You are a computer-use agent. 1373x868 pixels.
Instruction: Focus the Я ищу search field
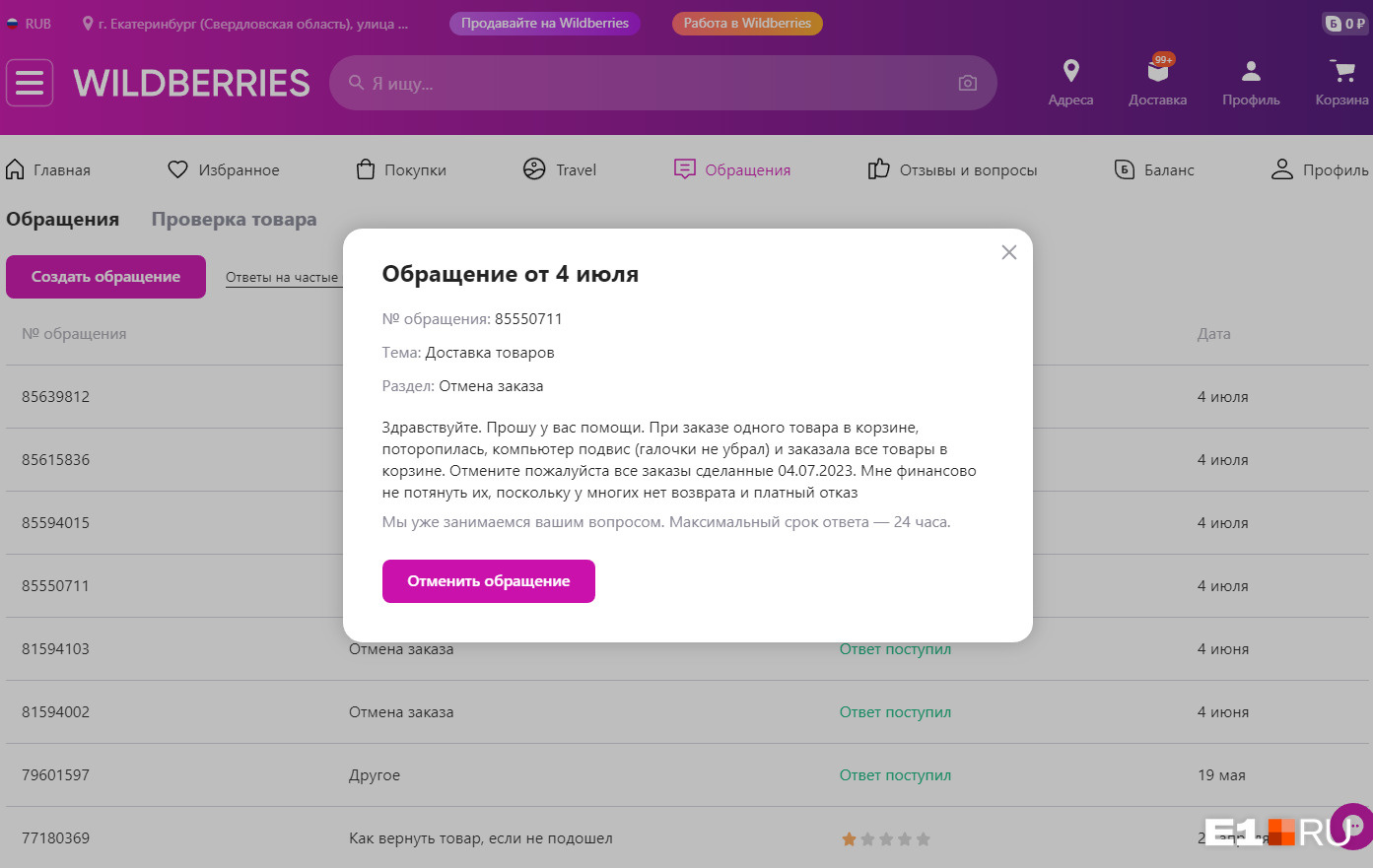(651, 84)
